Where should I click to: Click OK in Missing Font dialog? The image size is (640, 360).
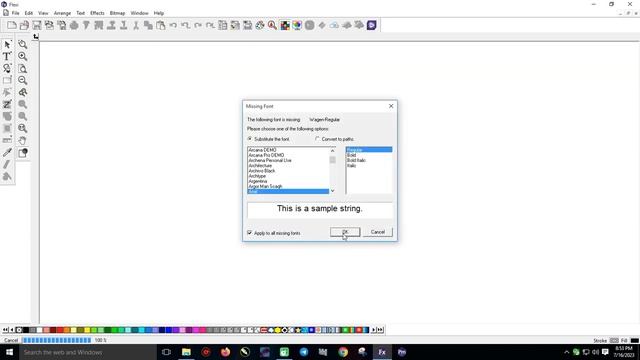[x=345, y=232]
